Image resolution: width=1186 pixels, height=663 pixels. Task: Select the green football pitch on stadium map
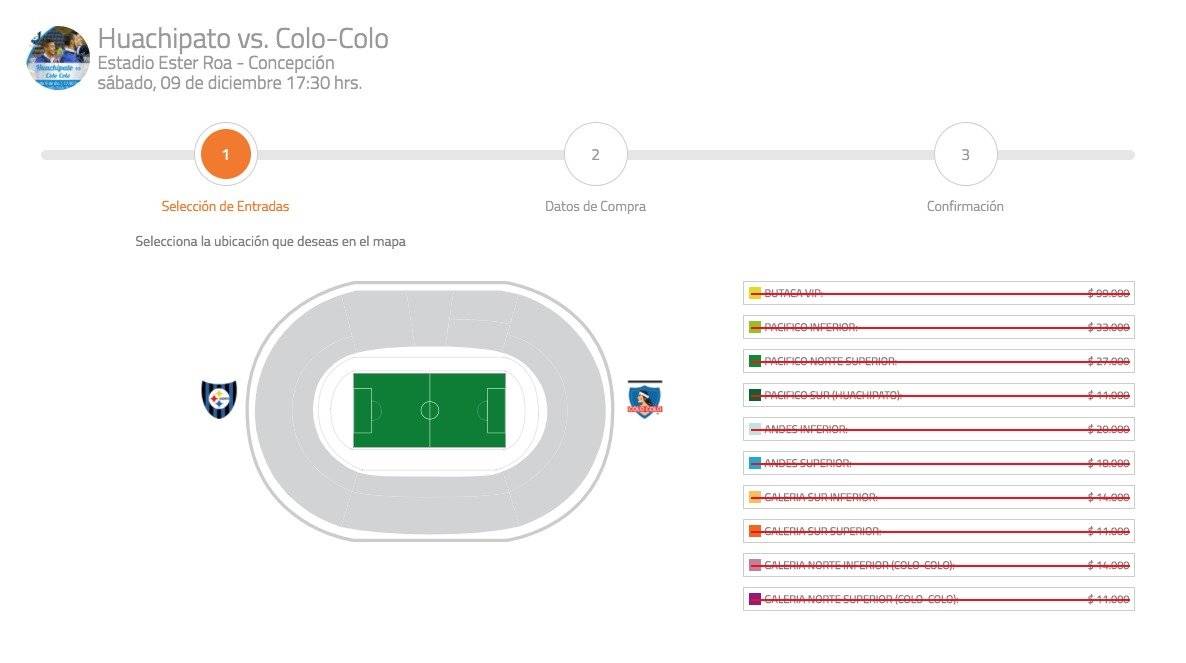coord(430,410)
